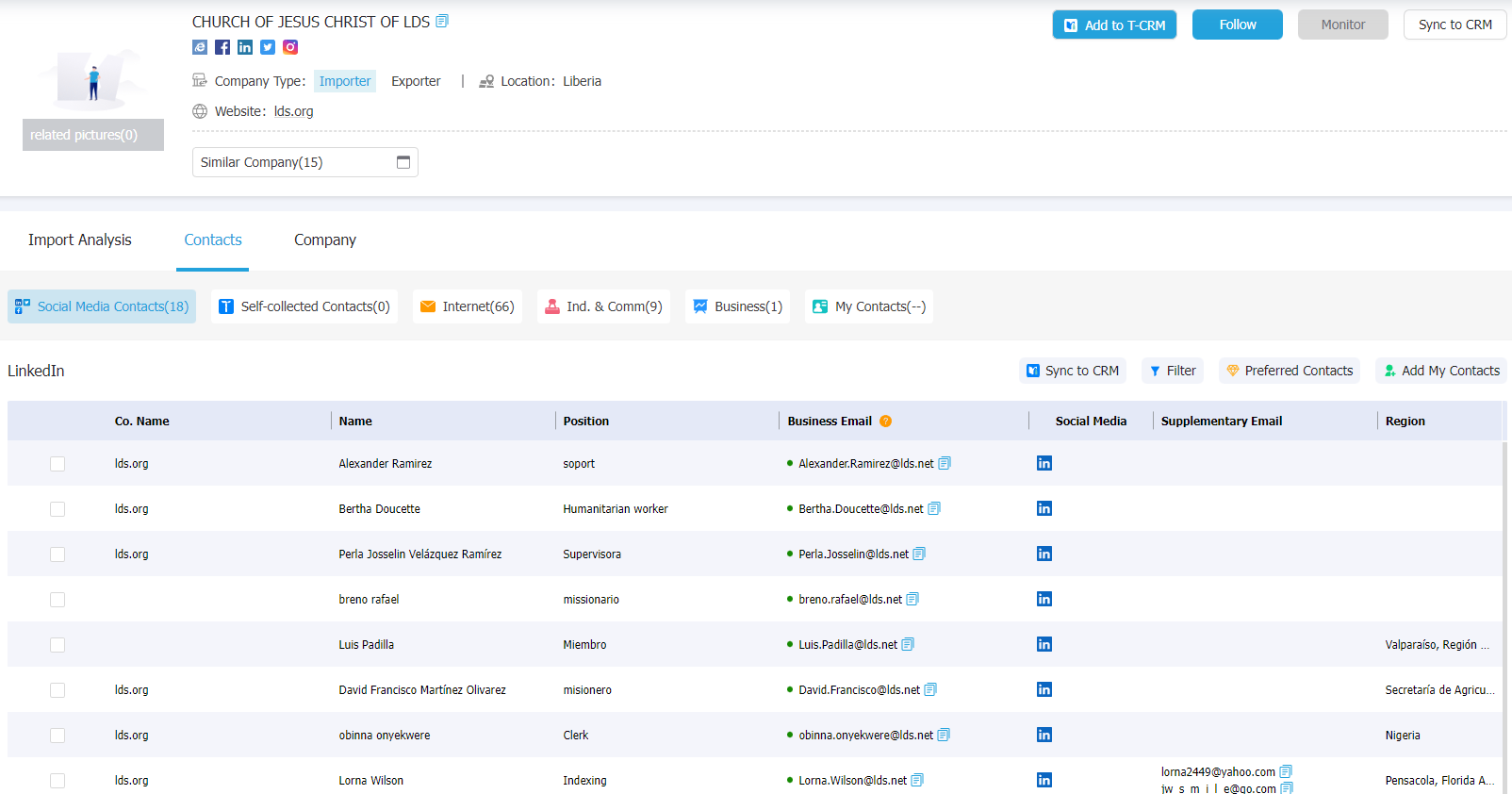Select checkbox for Alexander Ramirez row

point(58,464)
